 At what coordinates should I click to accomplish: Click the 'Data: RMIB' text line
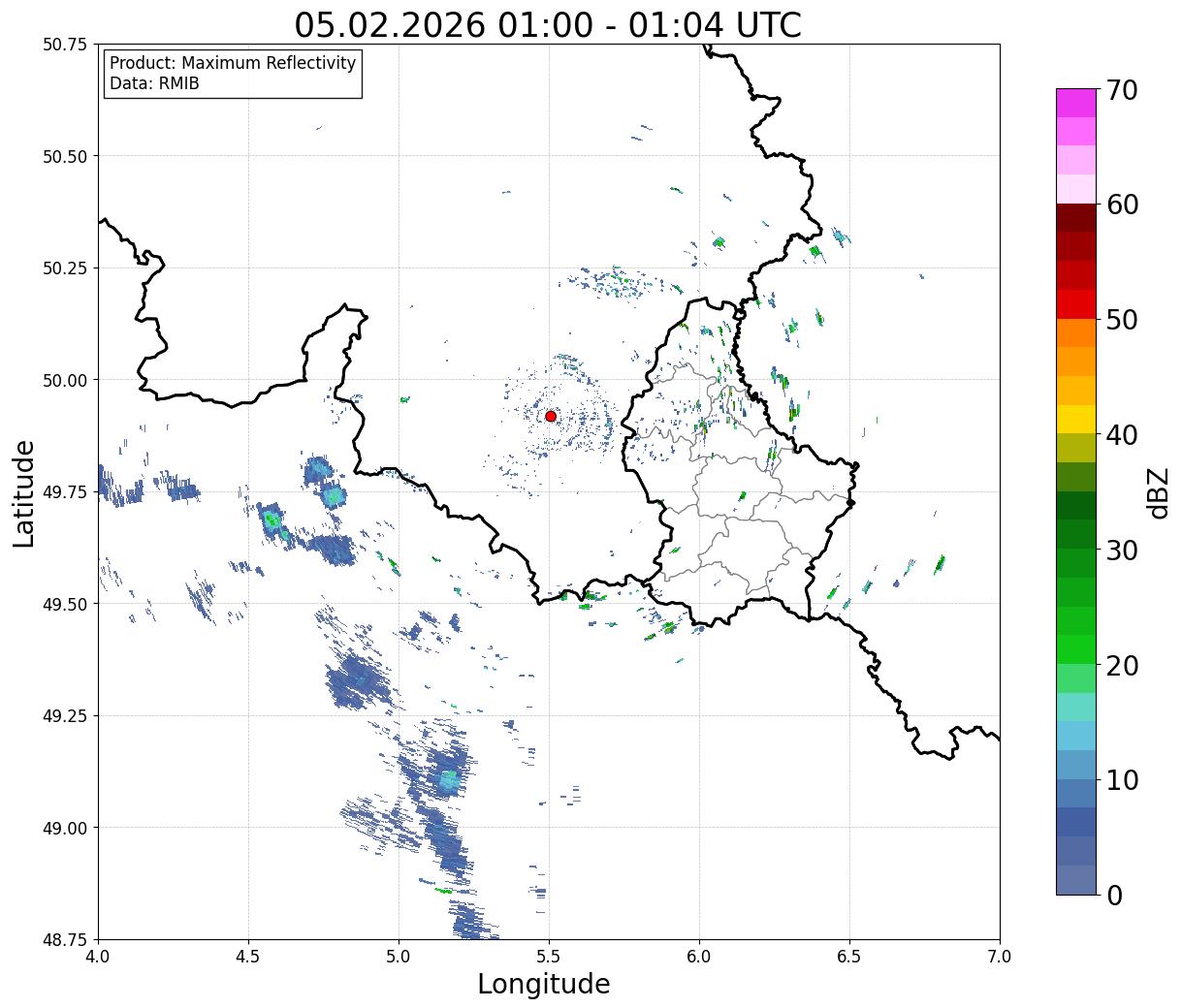(154, 83)
